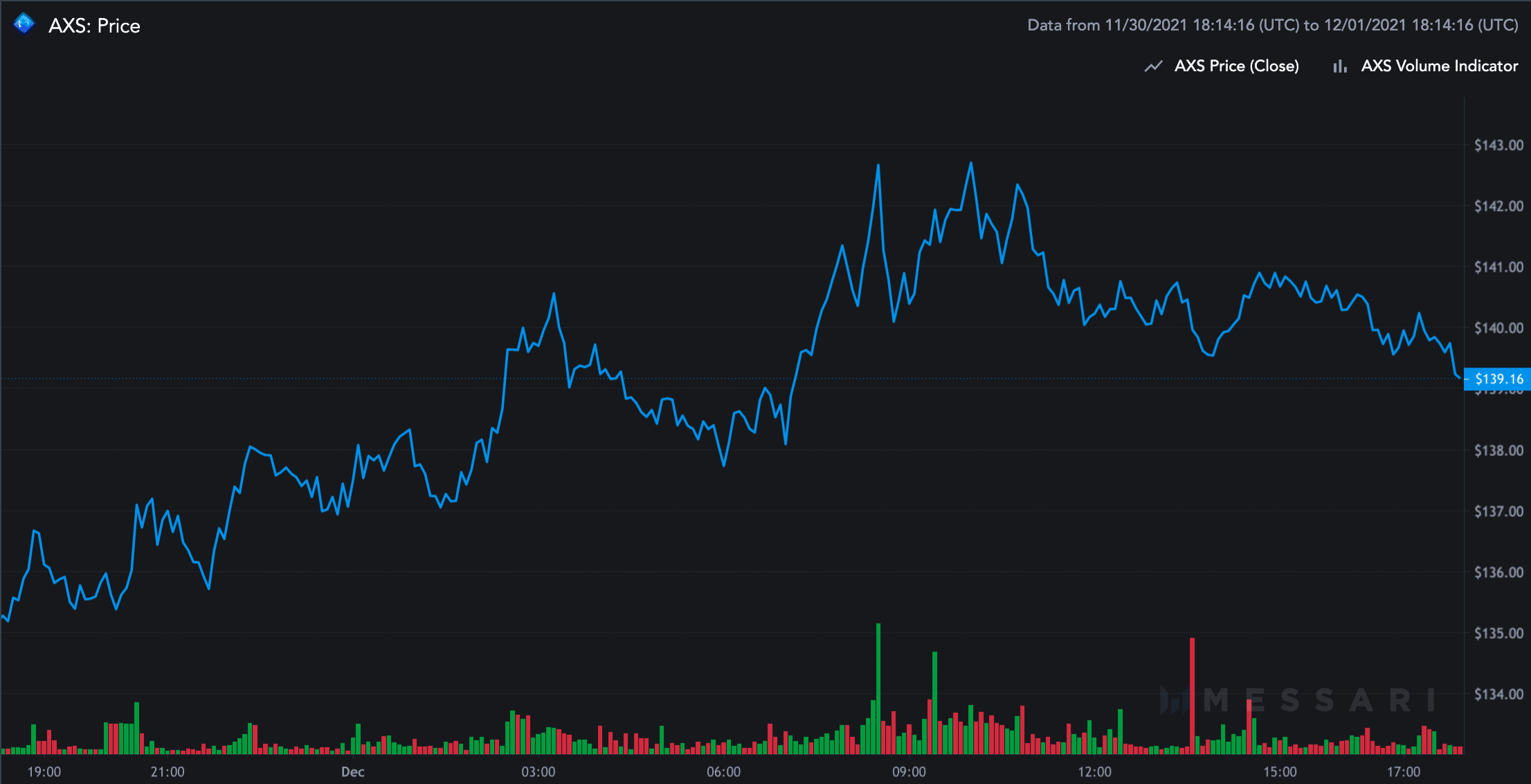Click the $143.00 price axis label
The height and width of the screenshot is (784, 1531).
pyautogui.click(x=1498, y=145)
